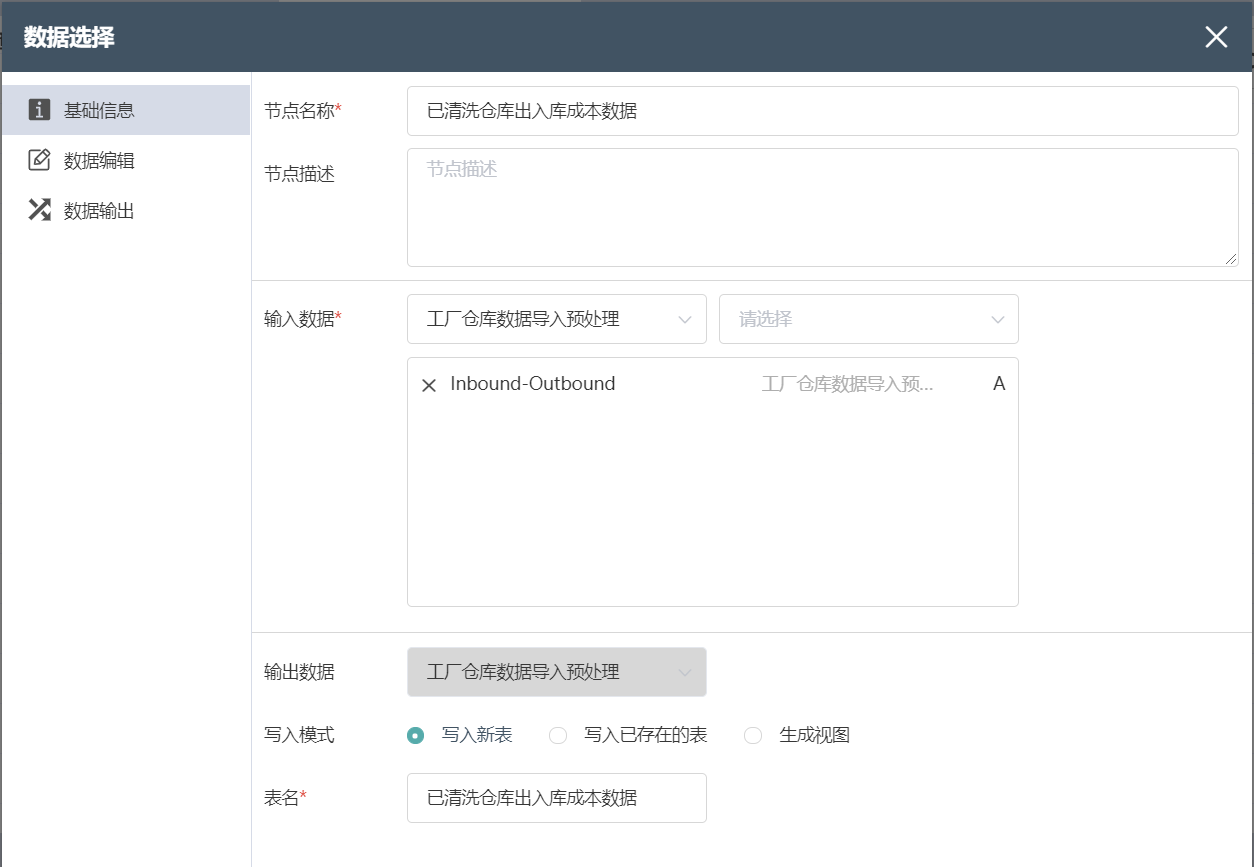Remove the Inbound-Outbound entry with its X icon
This screenshot has height=867, width=1254.
point(429,385)
